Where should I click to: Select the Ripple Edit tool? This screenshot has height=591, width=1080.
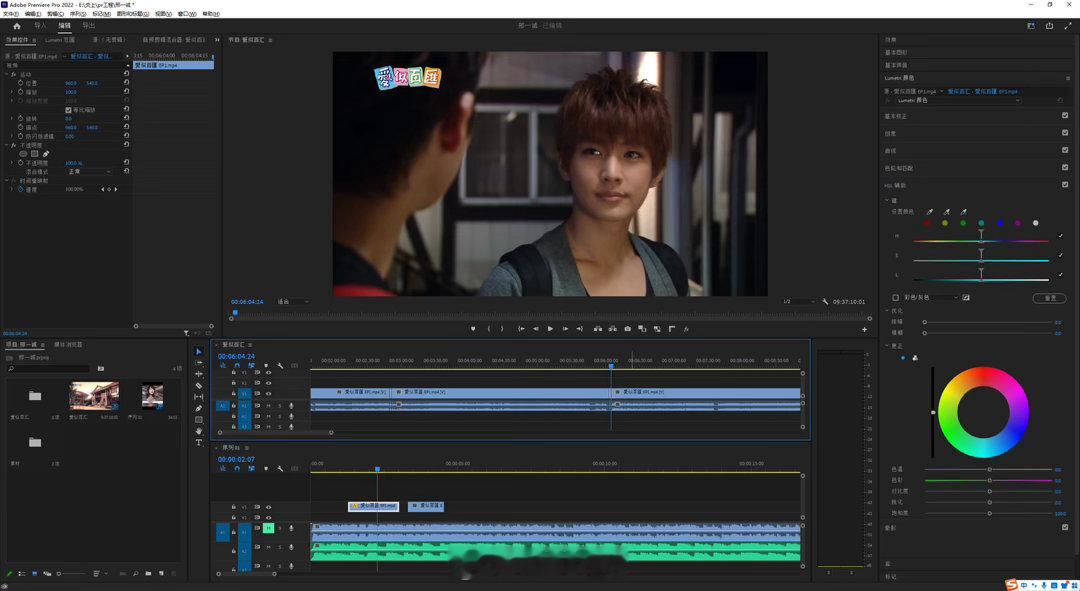198,374
